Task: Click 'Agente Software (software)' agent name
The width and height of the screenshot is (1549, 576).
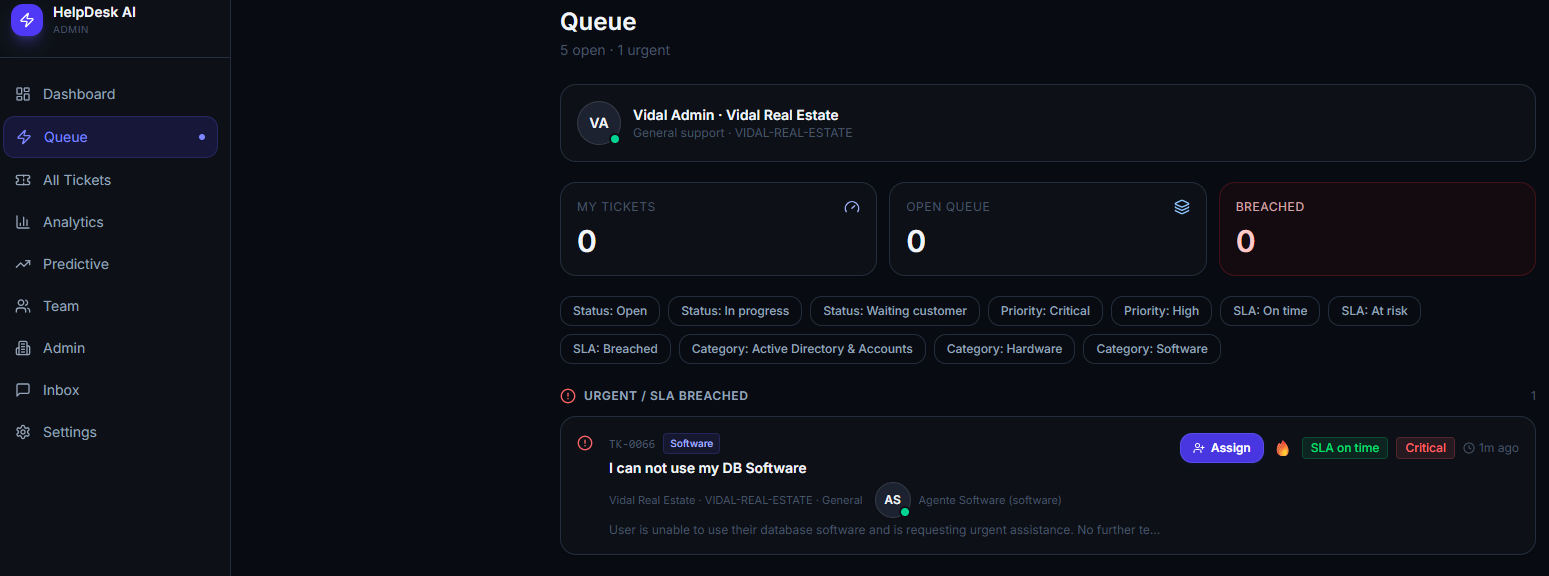Action: (x=990, y=500)
